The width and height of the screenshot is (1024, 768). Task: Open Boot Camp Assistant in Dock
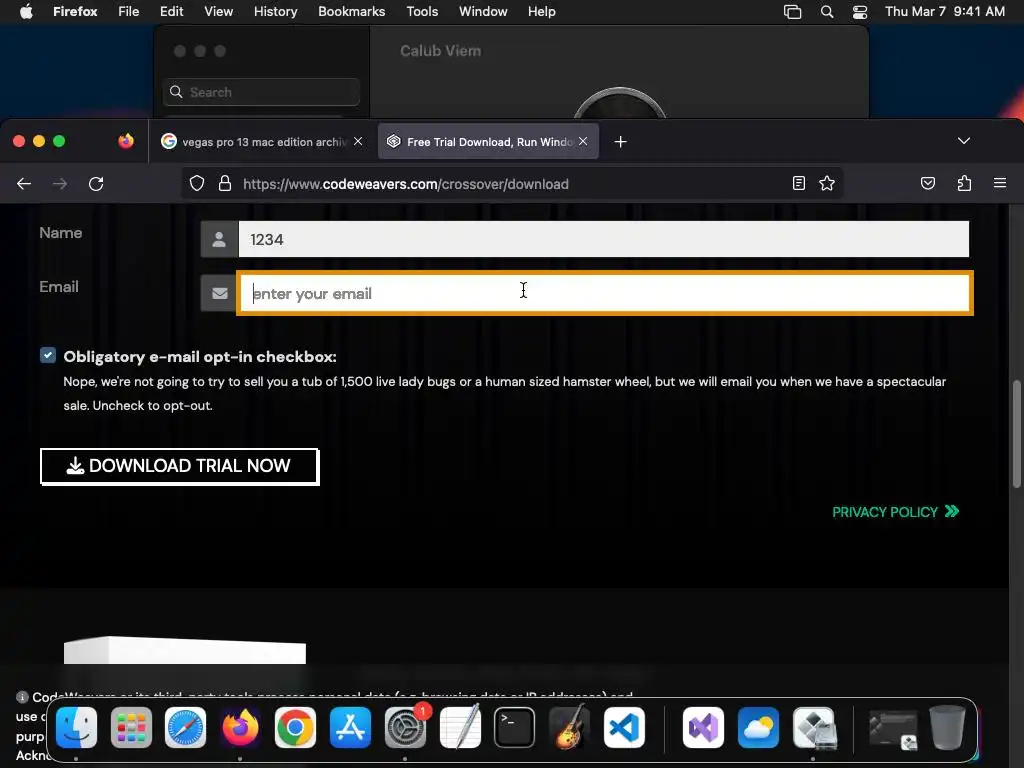pos(814,727)
